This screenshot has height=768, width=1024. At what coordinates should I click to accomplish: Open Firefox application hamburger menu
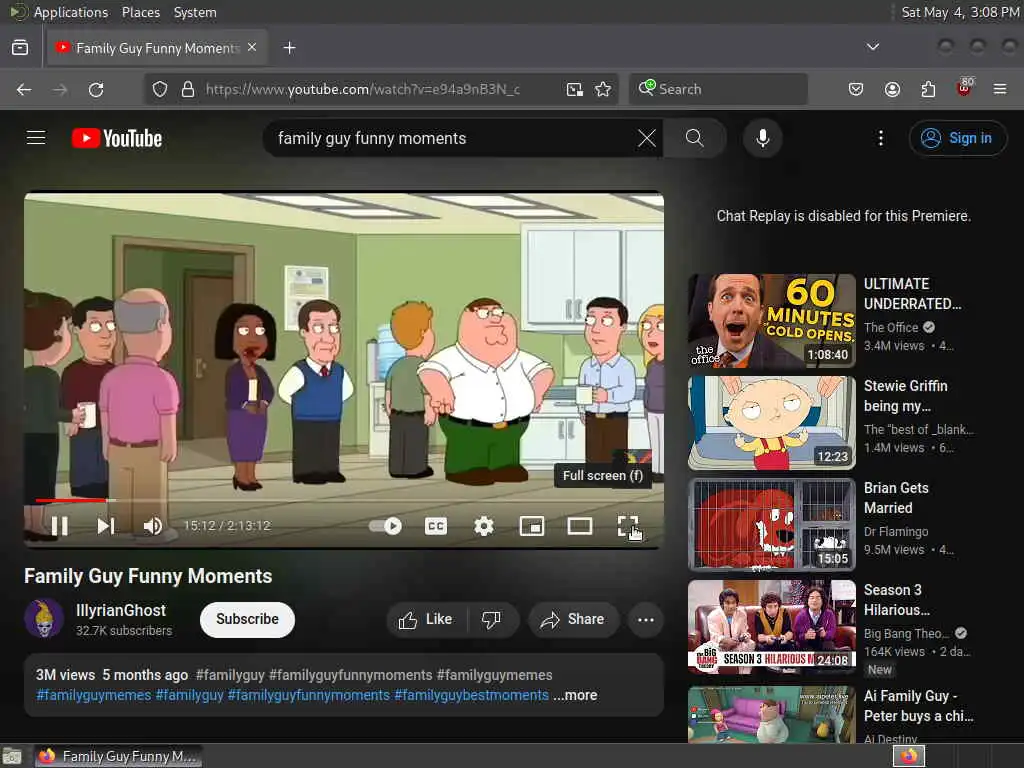[x=1000, y=89]
